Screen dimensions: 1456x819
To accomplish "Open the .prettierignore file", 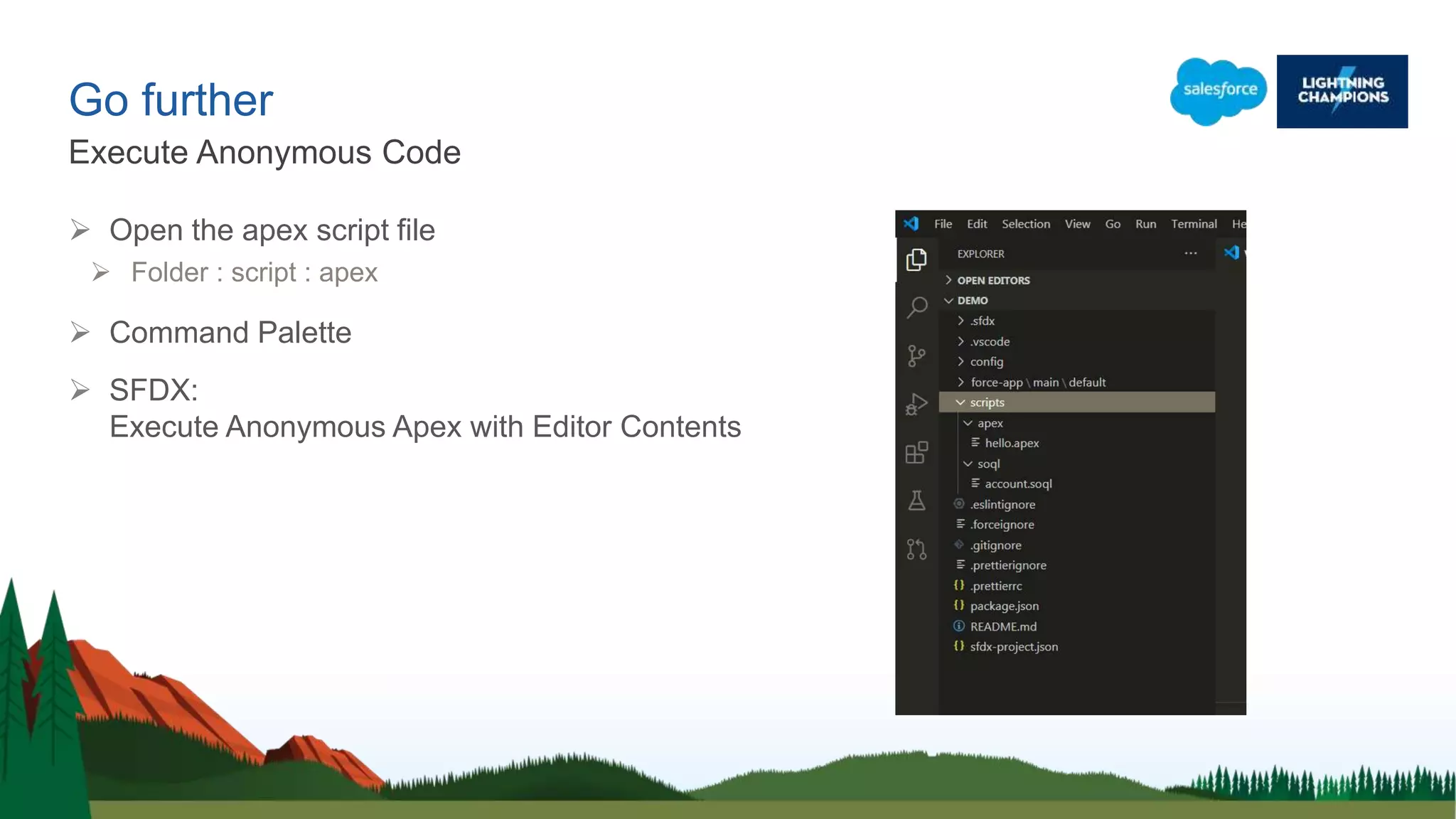I will coord(1077,564).
